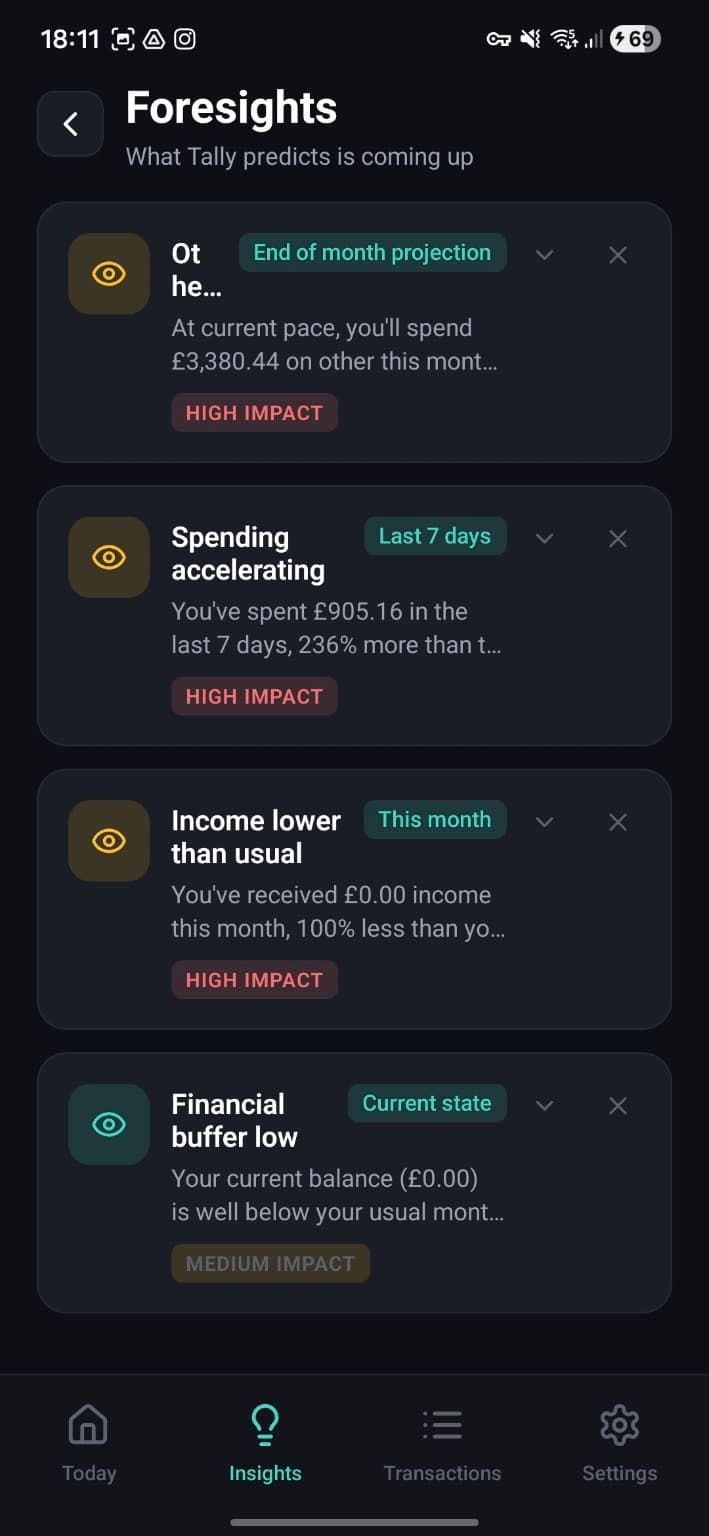Dismiss the Income lower than usual foresight
This screenshot has height=1536, width=709.
pos(618,822)
